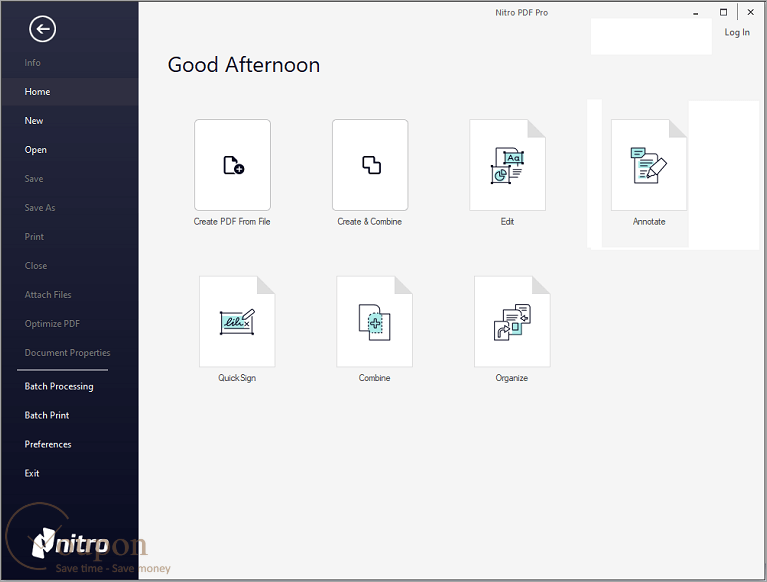Open Document Properties in the sidebar
The height and width of the screenshot is (582, 767).
[68, 353]
